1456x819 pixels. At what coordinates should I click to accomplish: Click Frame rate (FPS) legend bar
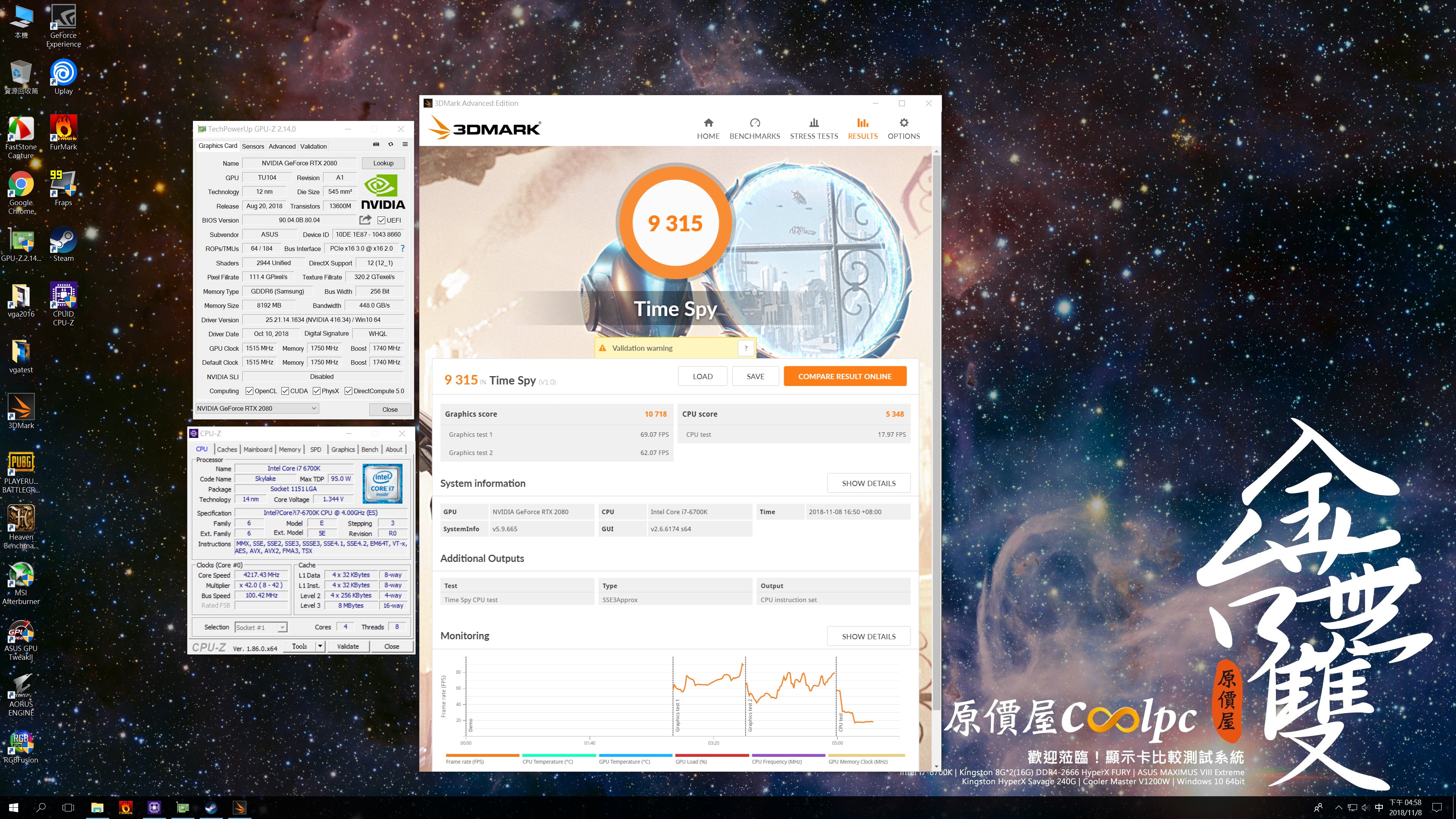click(482, 755)
